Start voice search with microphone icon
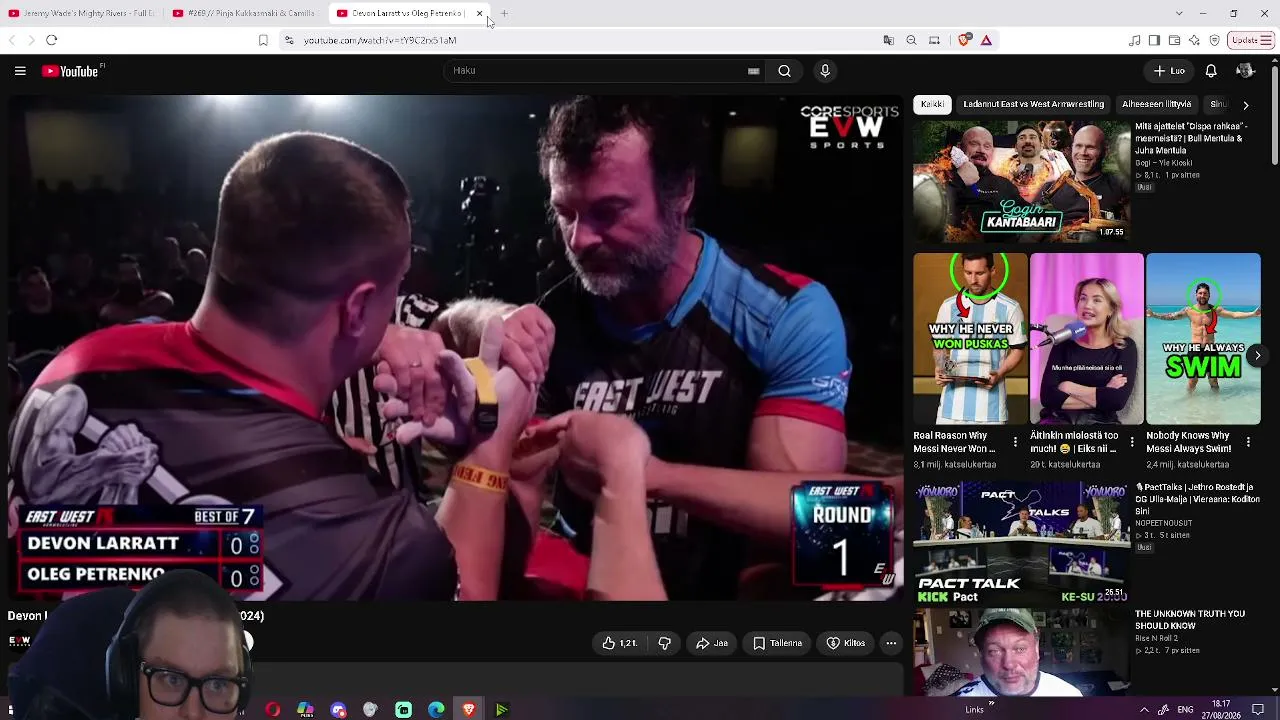The image size is (1280, 720). pos(825,71)
